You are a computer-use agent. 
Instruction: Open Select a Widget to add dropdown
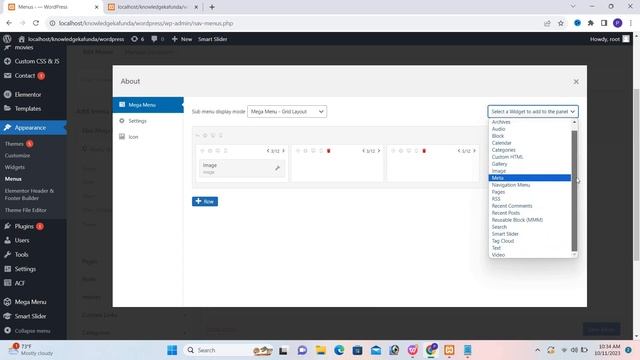pyautogui.click(x=533, y=111)
